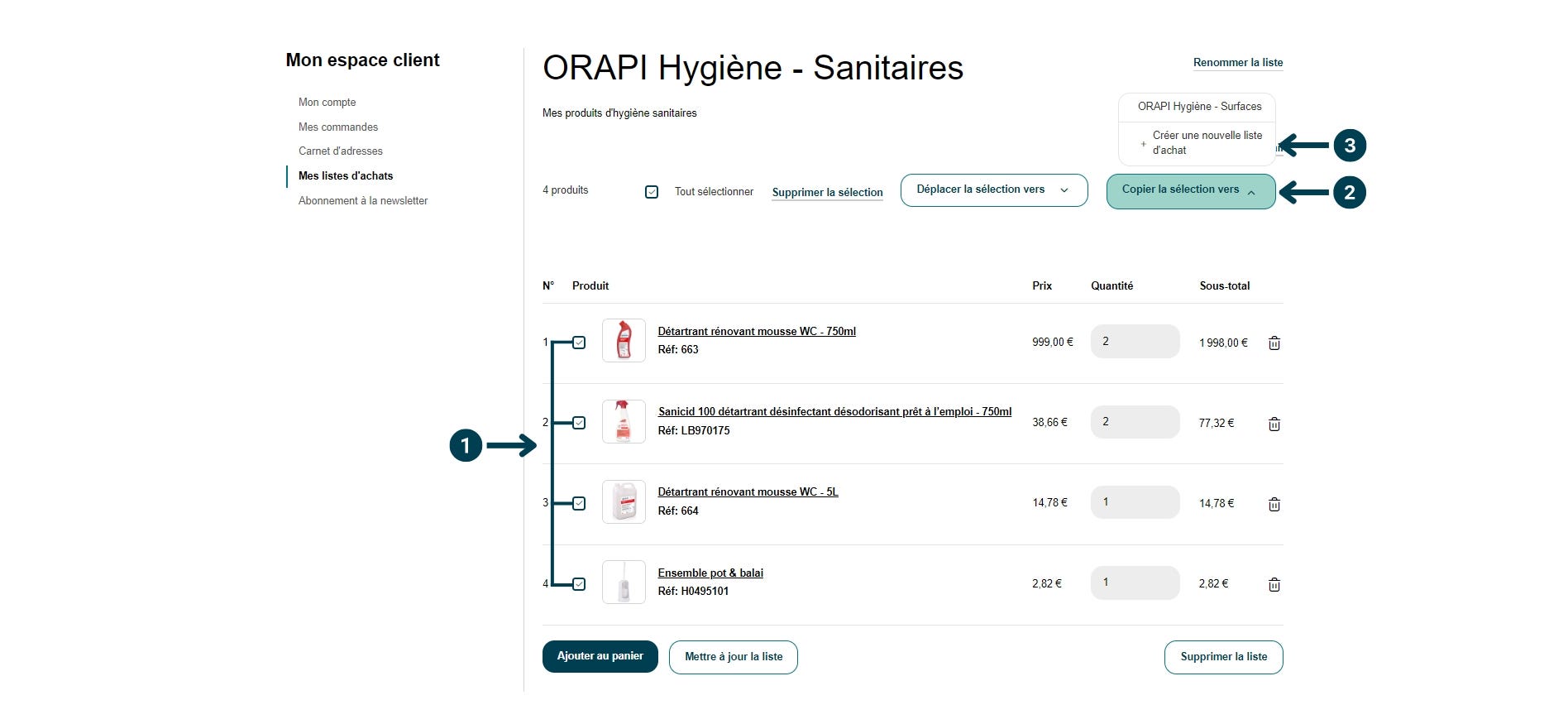The width and height of the screenshot is (1568, 724).
Task: Click the red bottle thumbnail of Réf 663
Action: (x=624, y=341)
